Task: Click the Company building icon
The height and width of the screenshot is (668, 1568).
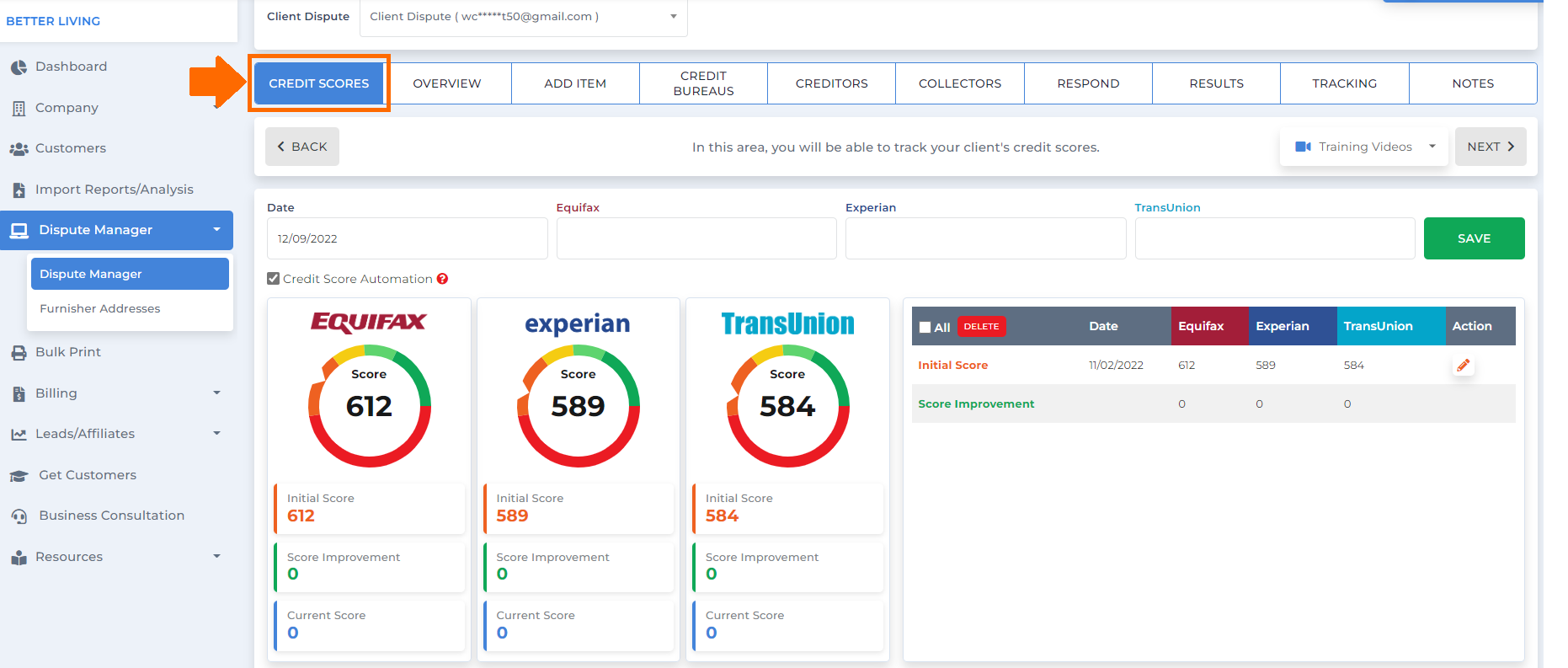Action: (19, 109)
